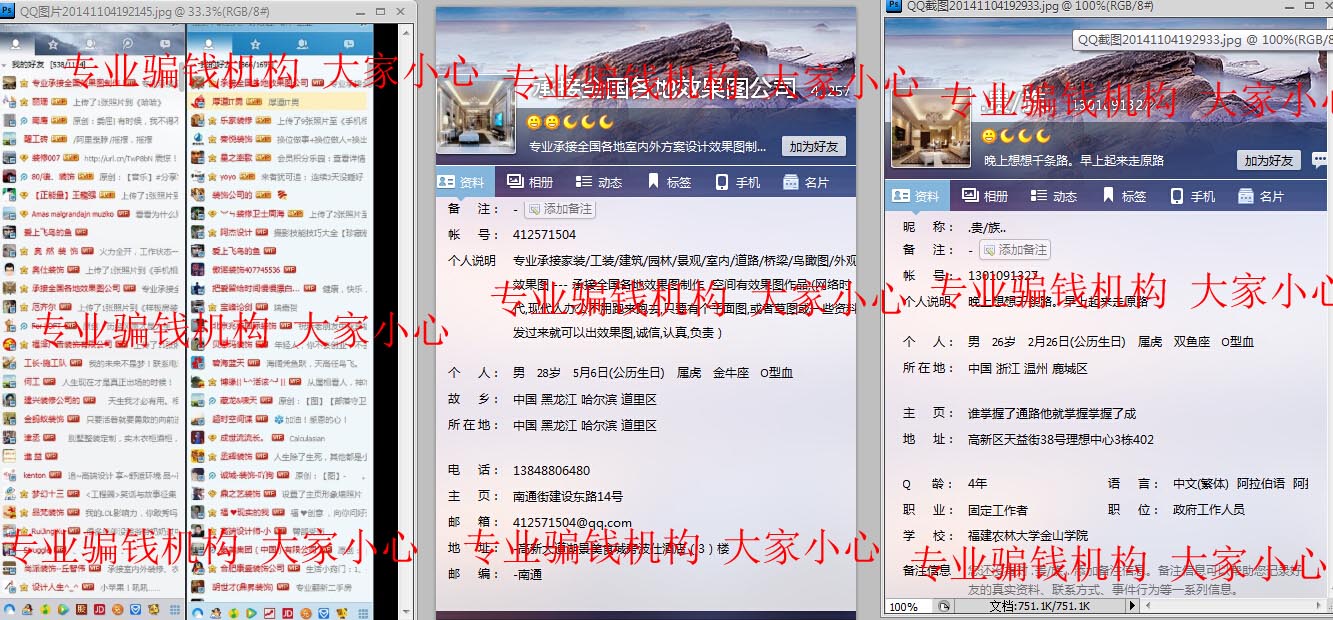Select star icon in second QQ panel
Viewport: 1333px width, 620px height.
coord(255,45)
